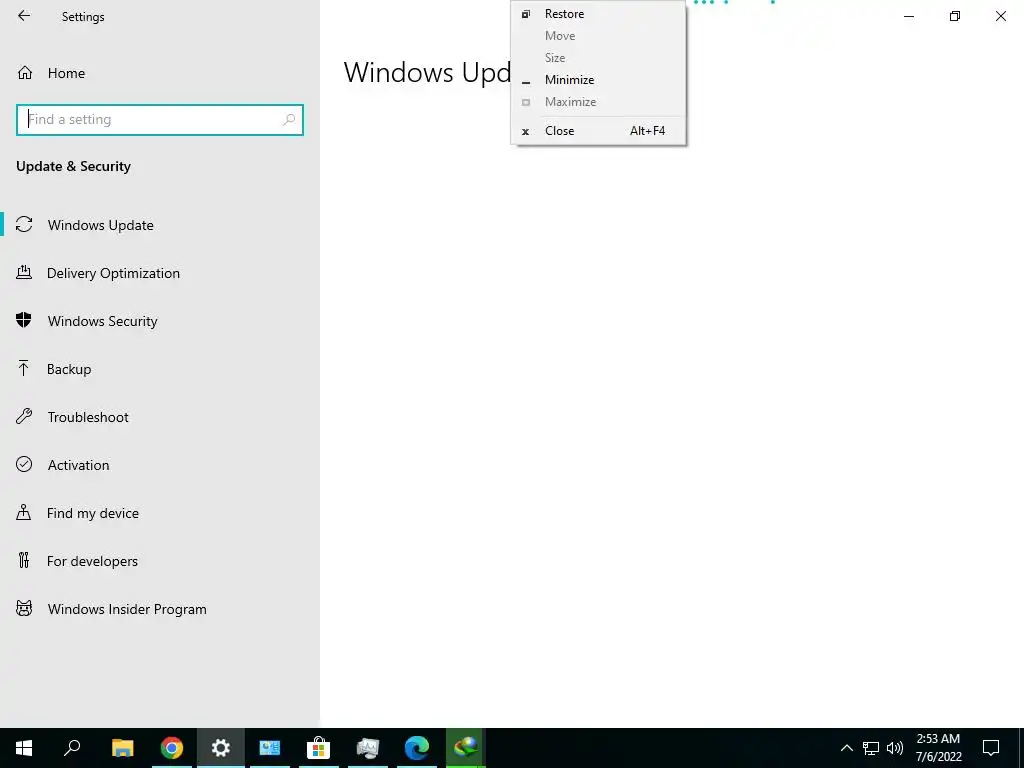This screenshot has height=768, width=1024.
Task: Open For developers settings
Action: coord(159,561)
